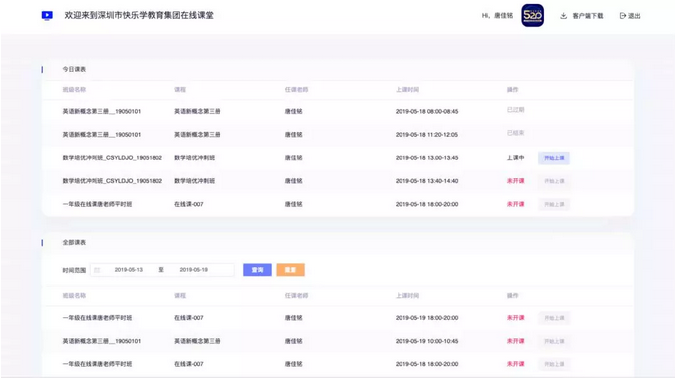
Task: Click 开始上课 for the 2019-05-19 10:00 English class
Action: pyautogui.click(x=554, y=341)
